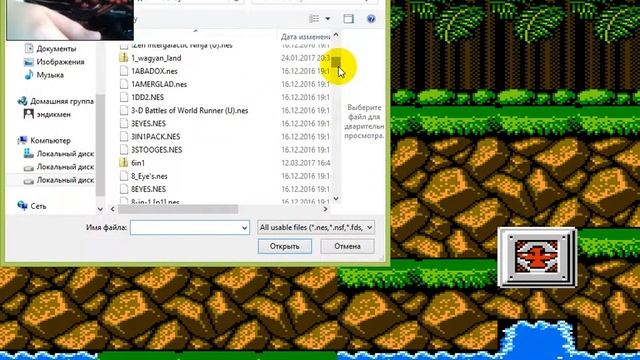Click file list scroll up arrow
Image resolution: width=640 pixels, height=360 pixels.
pos(336,35)
